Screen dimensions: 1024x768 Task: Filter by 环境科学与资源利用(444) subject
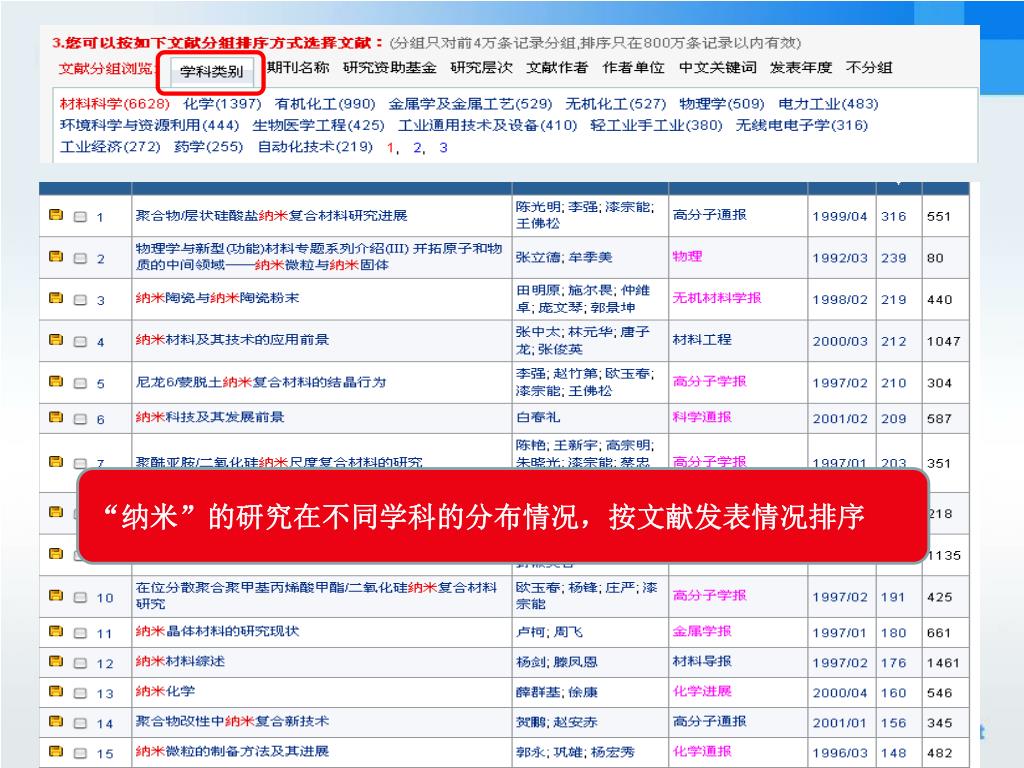(150, 125)
